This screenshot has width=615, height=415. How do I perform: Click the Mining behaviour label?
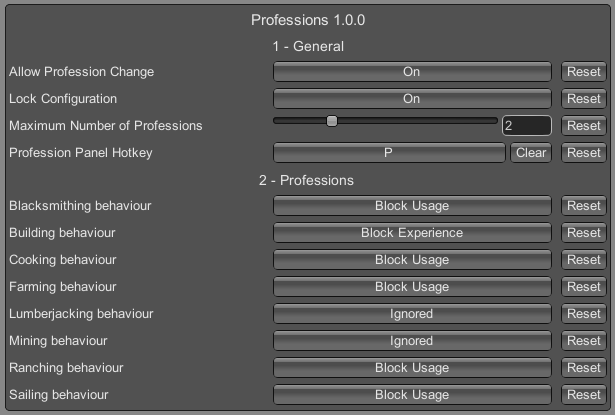pyautogui.click(x=58, y=341)
